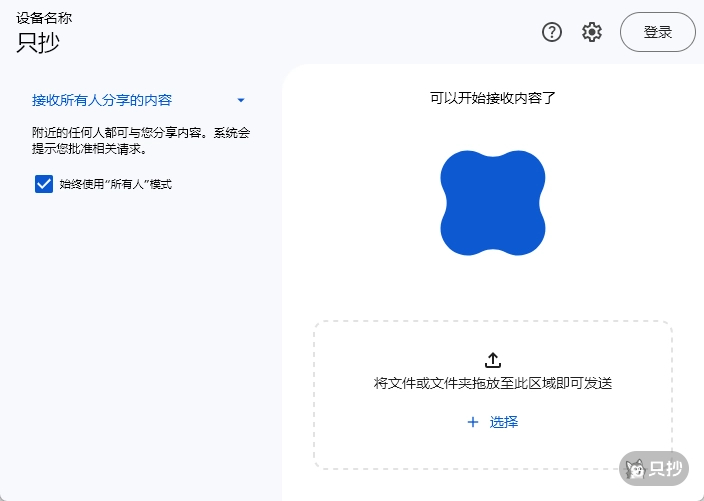Screen dimensions: 704x501
Task: Click the 将文件或文件夹拖放至此区域即可发送 text
Action: coord(493,383)
